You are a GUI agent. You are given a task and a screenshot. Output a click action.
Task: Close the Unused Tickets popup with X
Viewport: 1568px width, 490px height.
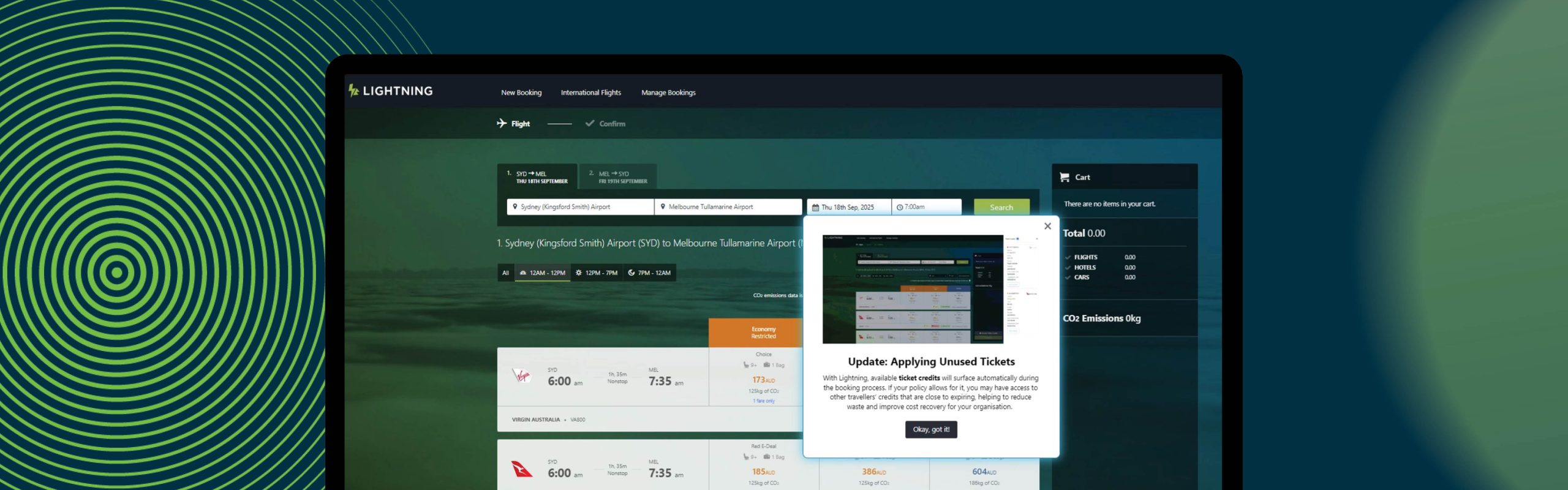(x=1047, y=226)
